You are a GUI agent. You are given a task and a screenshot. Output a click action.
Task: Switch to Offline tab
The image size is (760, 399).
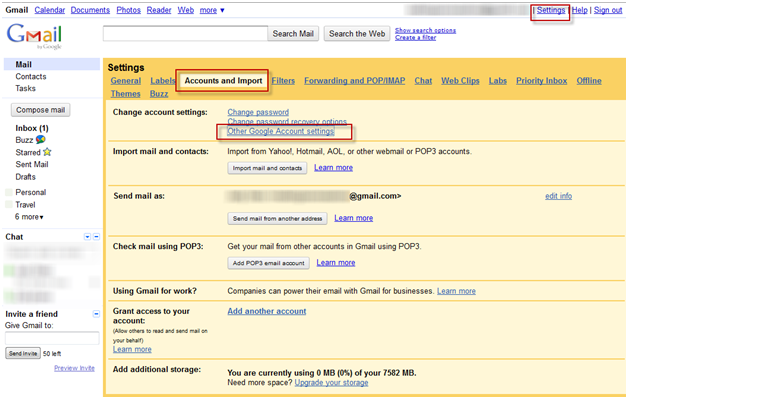(x=589, y=81)
